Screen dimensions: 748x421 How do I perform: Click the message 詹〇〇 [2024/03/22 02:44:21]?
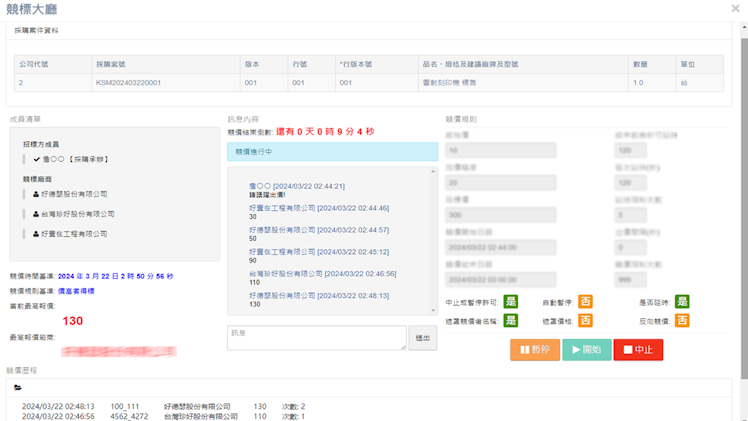click(297, 186)
